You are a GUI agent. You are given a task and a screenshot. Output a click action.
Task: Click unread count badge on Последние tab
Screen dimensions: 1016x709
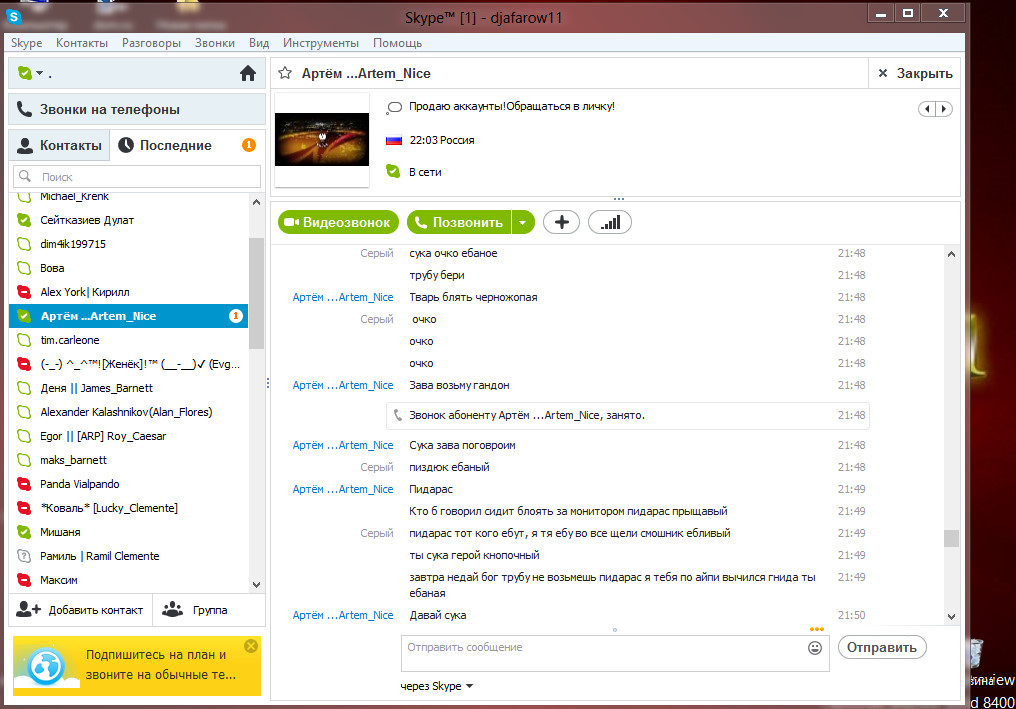click(x=249, y=145)
